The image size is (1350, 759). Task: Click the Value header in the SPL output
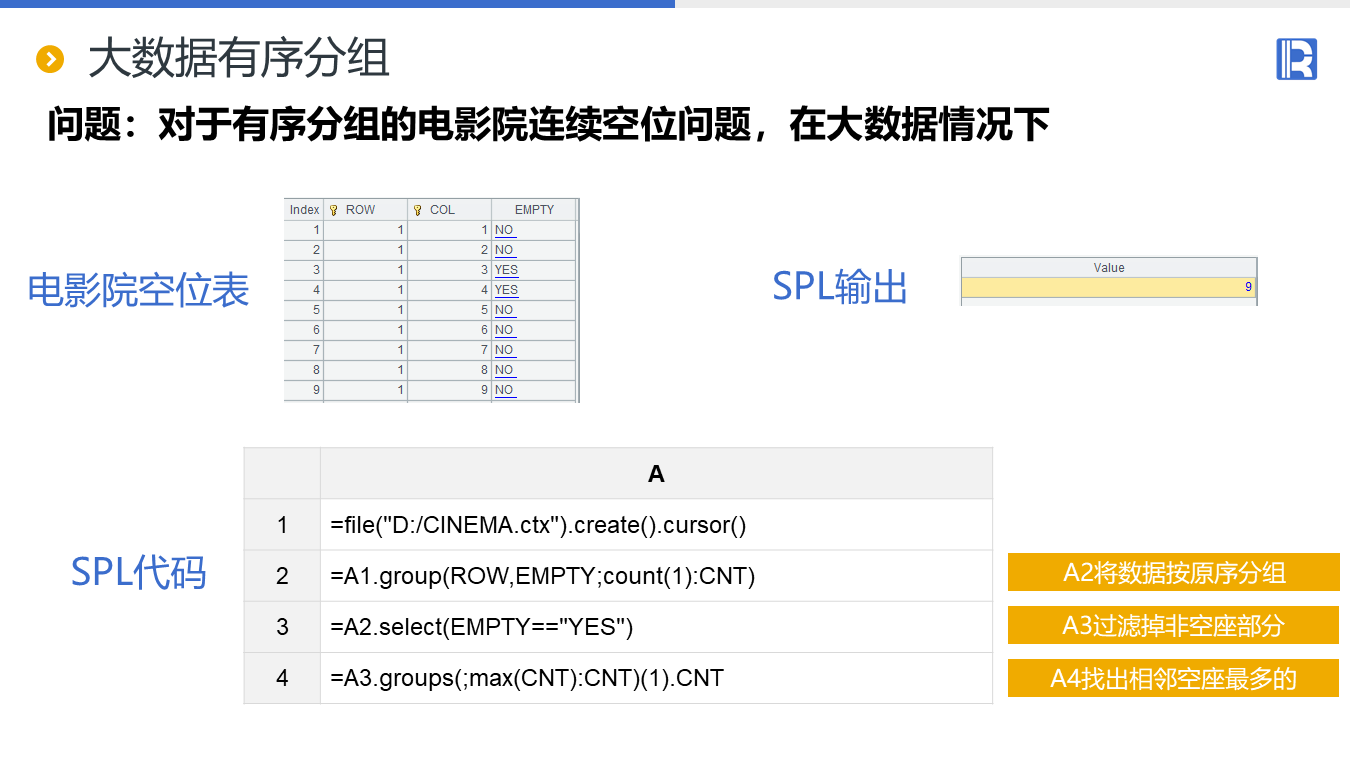coord(1108,268)
